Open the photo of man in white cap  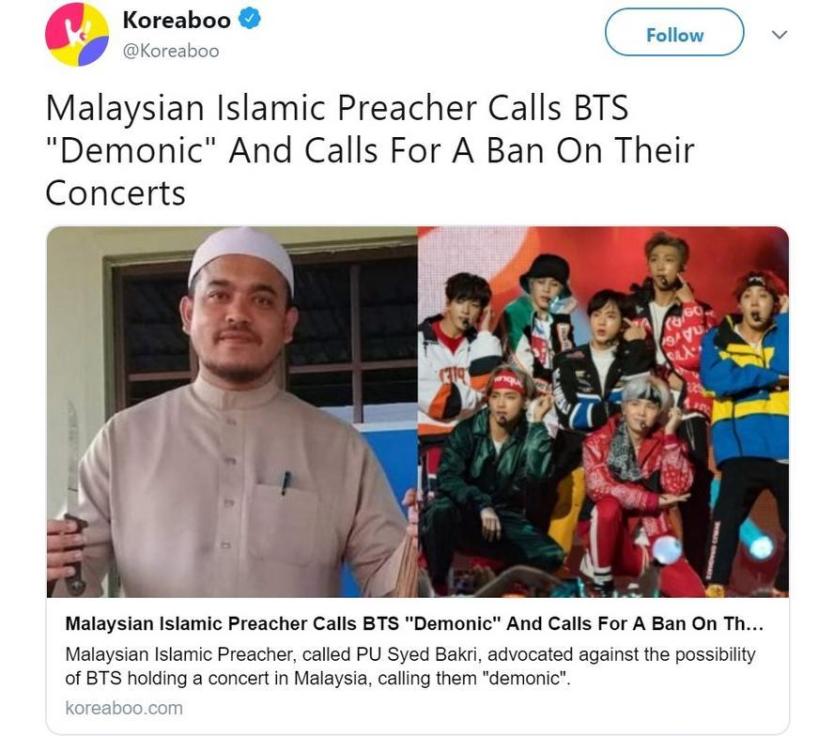[232, 412]
